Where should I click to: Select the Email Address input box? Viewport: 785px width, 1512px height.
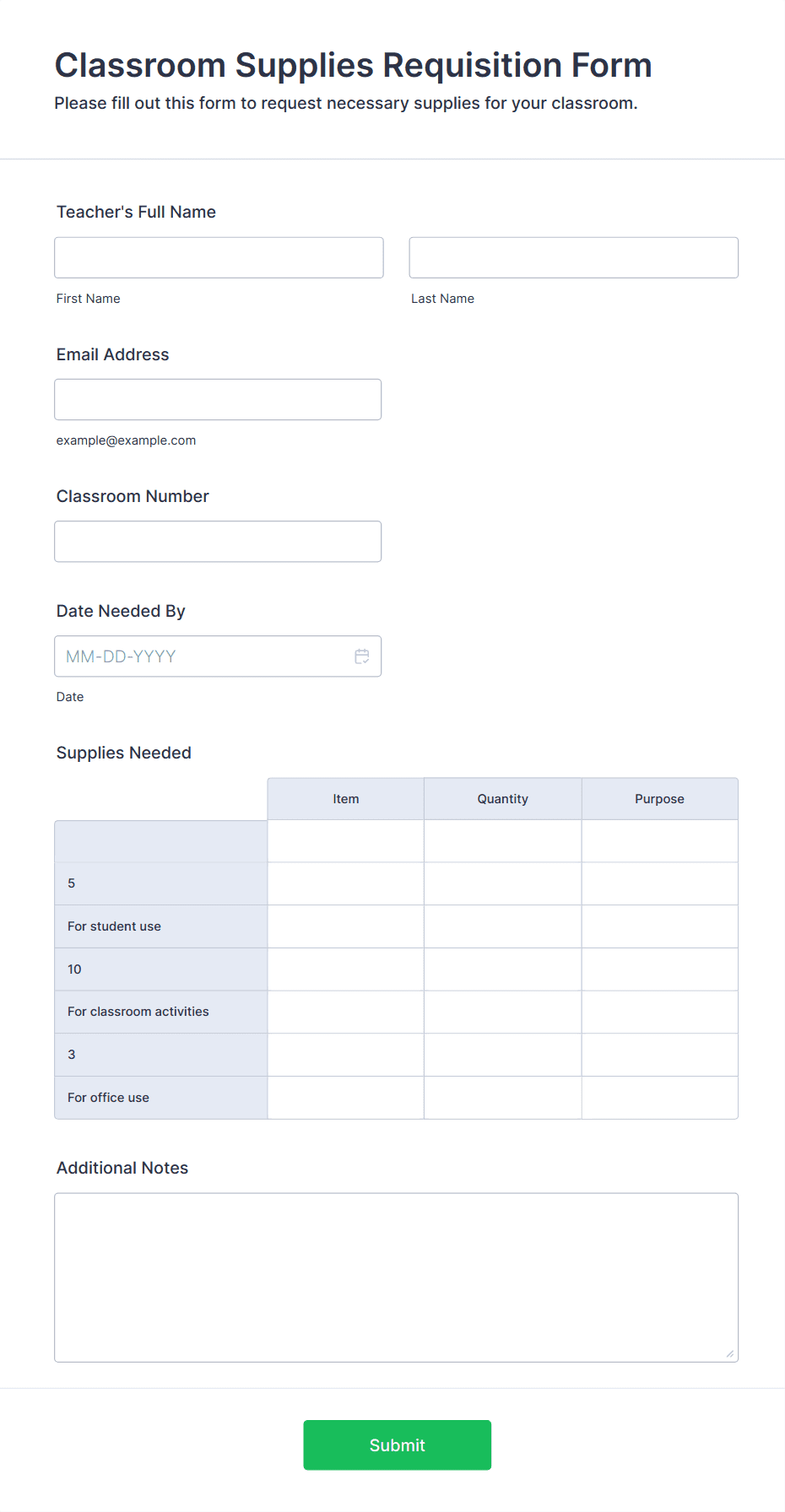218,399
